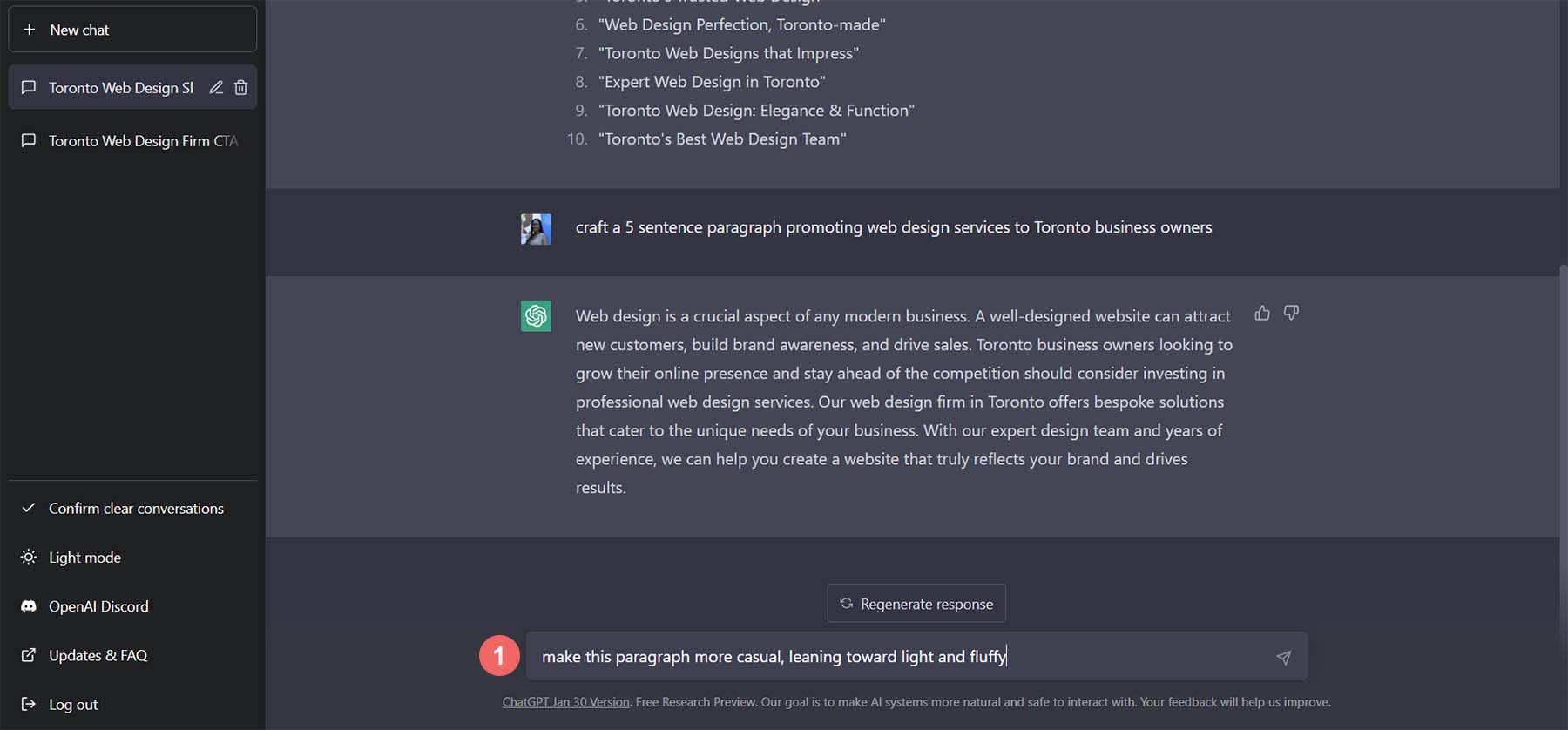Click the OpenAI Discord icon
The height and width of the screenshot is (730, 1568).
point(29,606)
